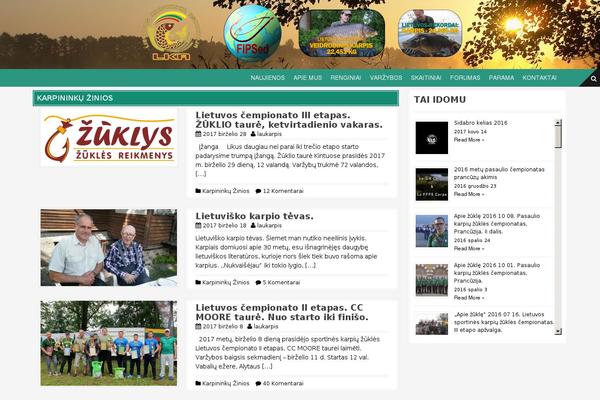Open the two men photo thumbnail
The height and width of the screenshot is (400, 600).
[x=109, y=247]
